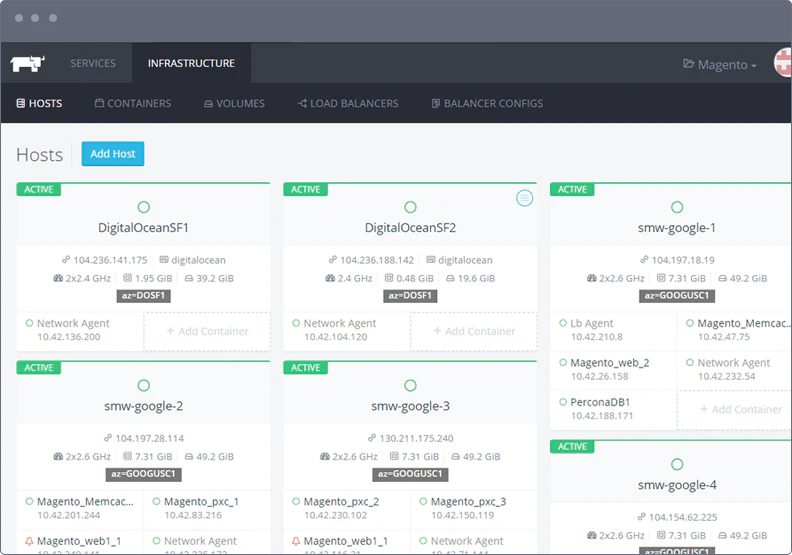Open the smw-google-1 host link
This screenshot has width=792, height=555.
(677, 228)
